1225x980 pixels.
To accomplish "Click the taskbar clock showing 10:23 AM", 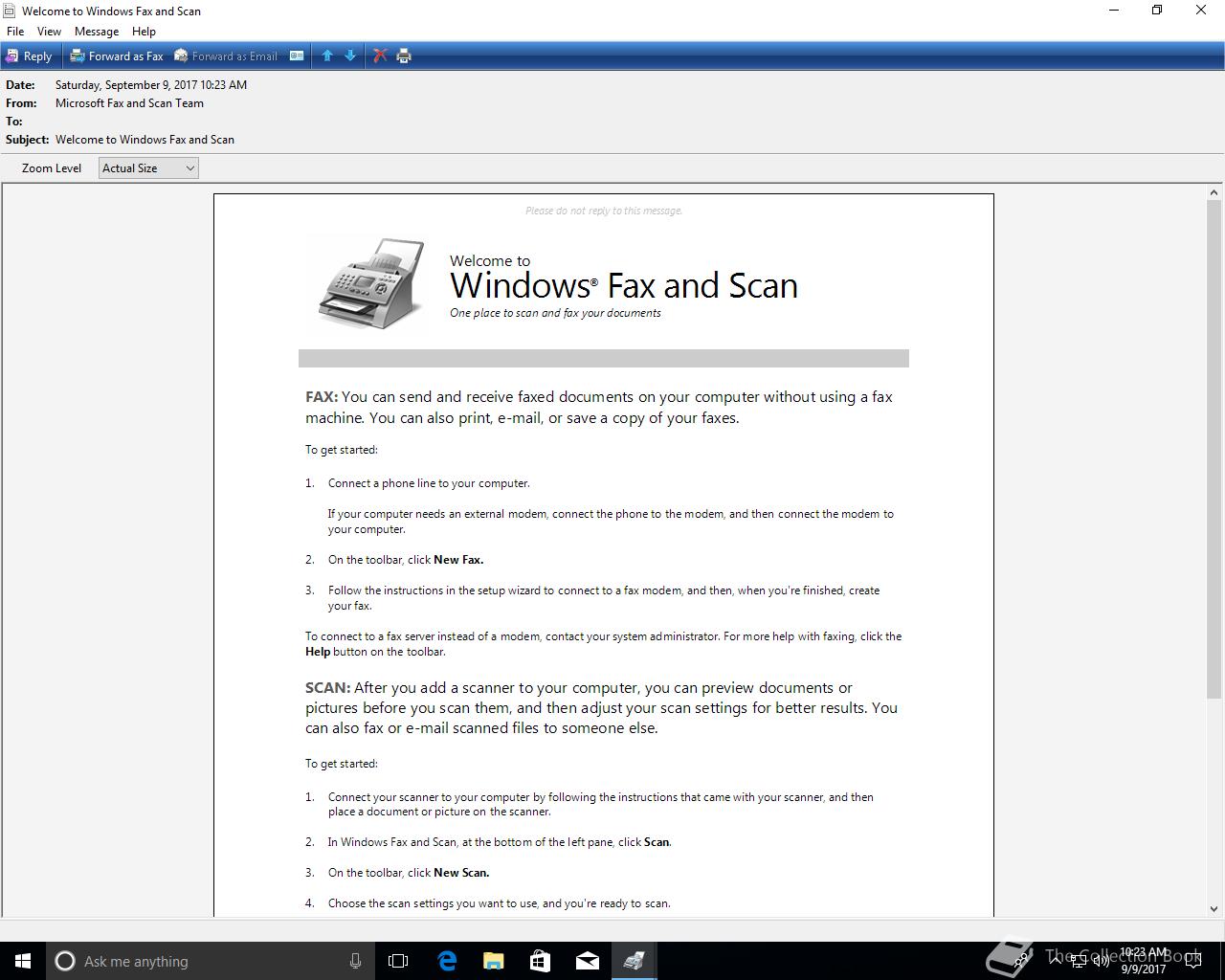I will pos(1144,961).
